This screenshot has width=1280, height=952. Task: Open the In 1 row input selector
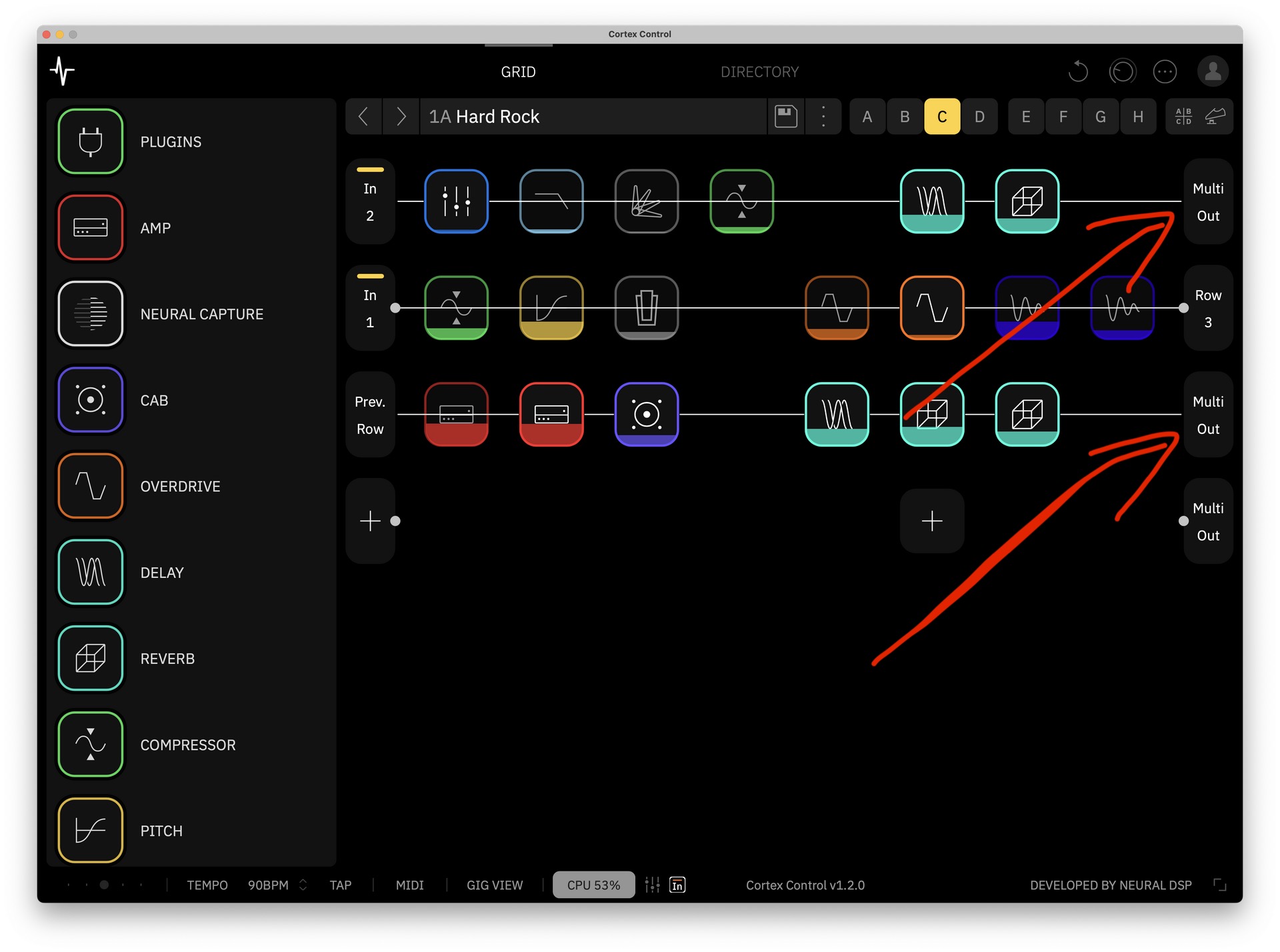370,308
